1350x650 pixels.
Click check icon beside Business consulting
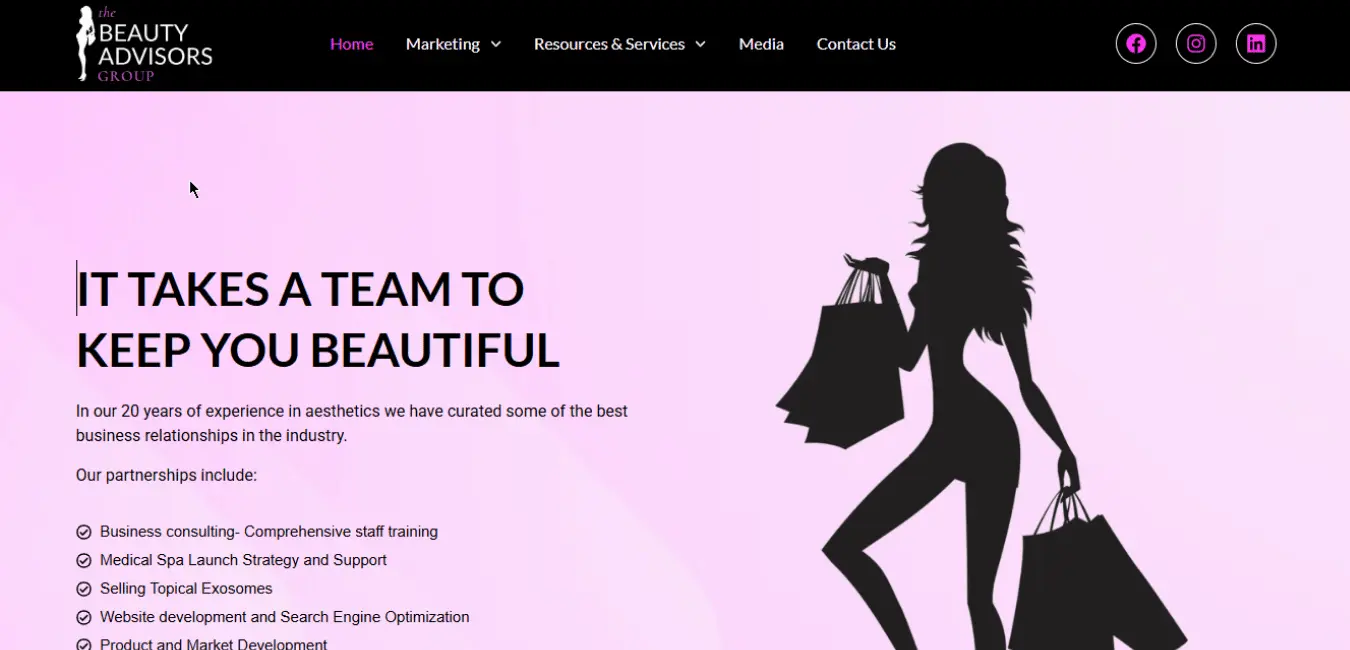[x=84, y=533]
